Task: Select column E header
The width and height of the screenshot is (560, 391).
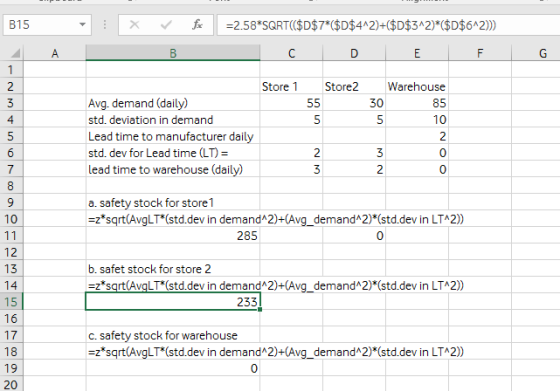Action: point(417,54)
